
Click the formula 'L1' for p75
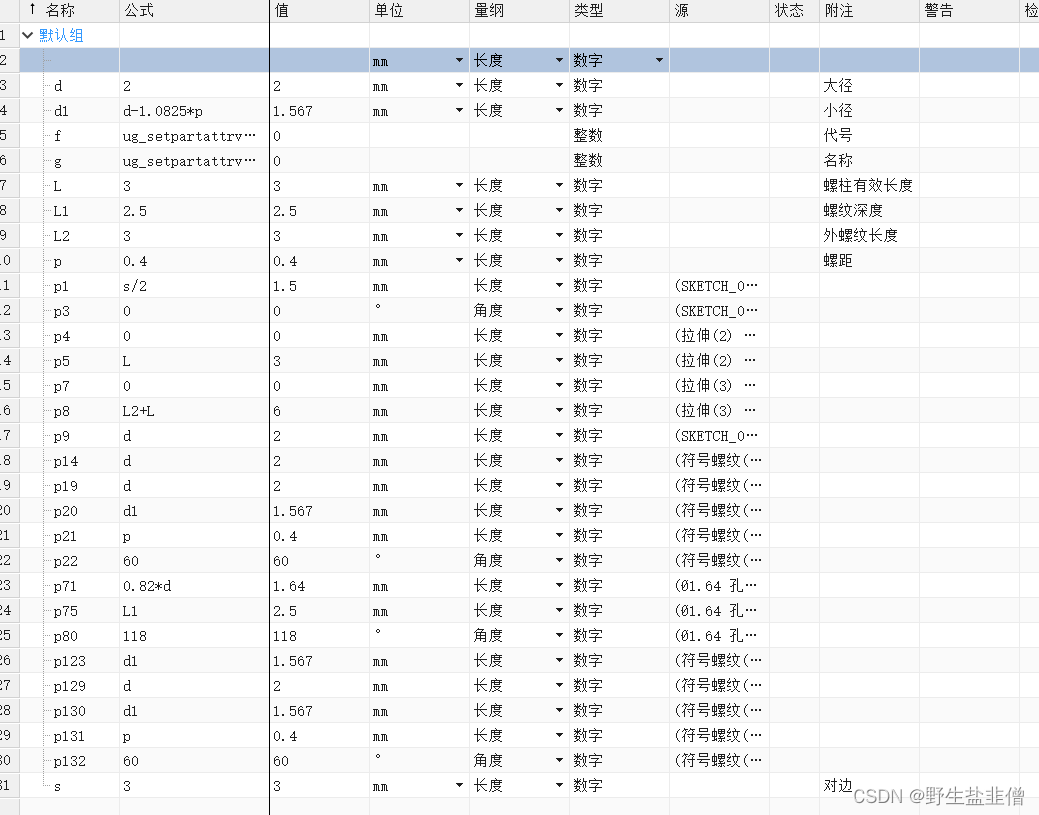tap(130, 611)
